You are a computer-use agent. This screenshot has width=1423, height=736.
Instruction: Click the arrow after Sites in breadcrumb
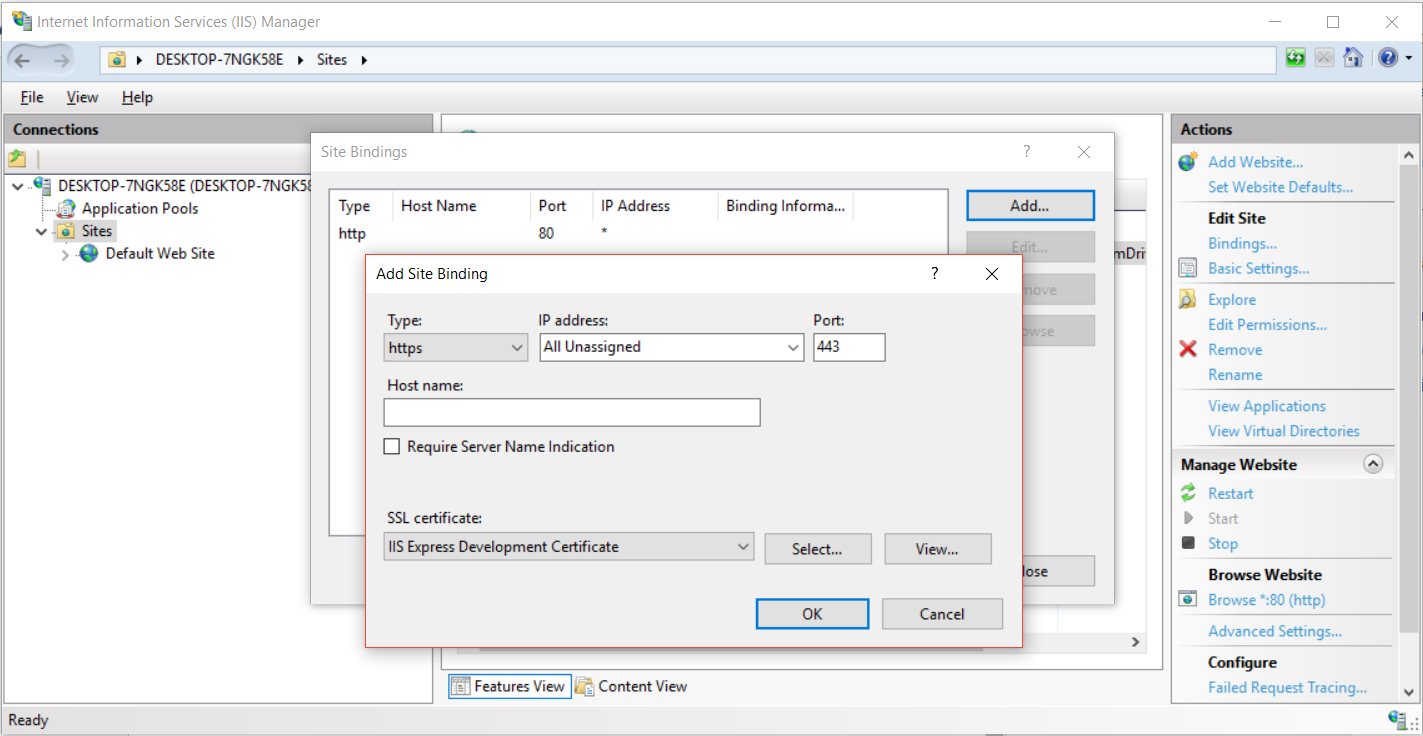364,60
